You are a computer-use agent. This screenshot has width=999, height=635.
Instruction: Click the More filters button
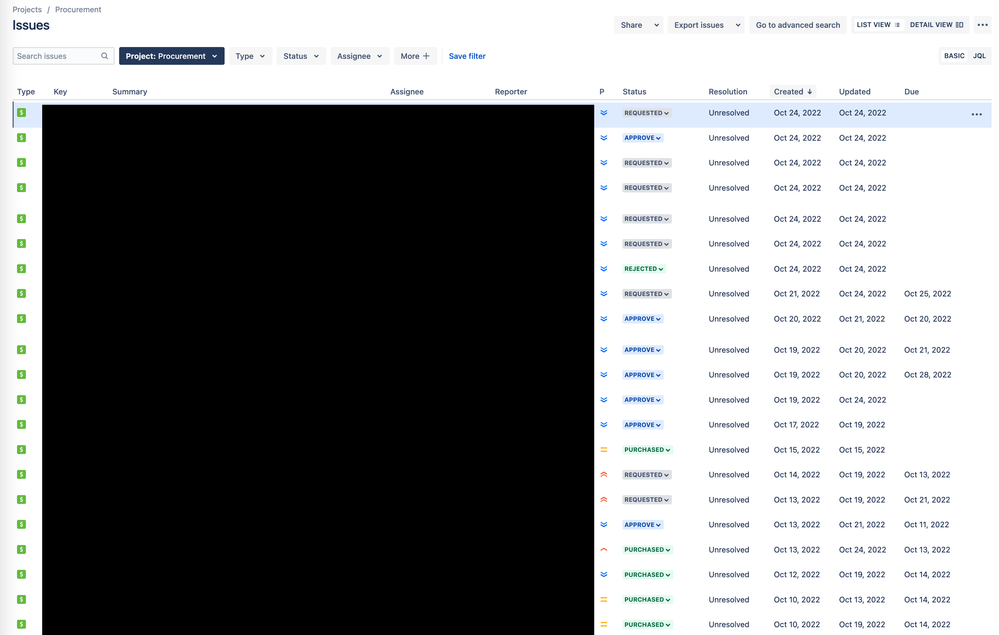[415, 56]
